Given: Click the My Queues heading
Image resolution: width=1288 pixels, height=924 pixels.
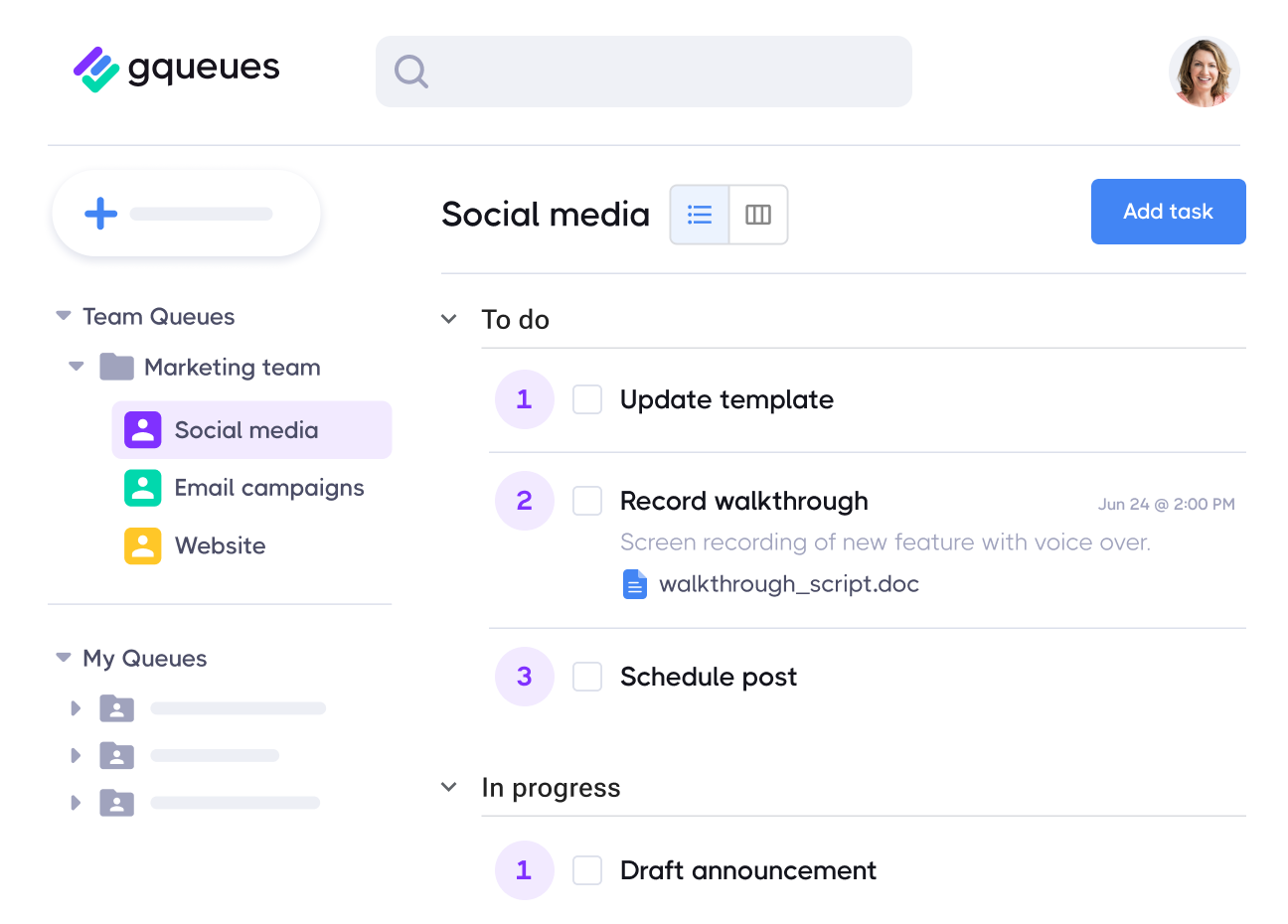Looking at the screenshot, I should click(145, 659).
